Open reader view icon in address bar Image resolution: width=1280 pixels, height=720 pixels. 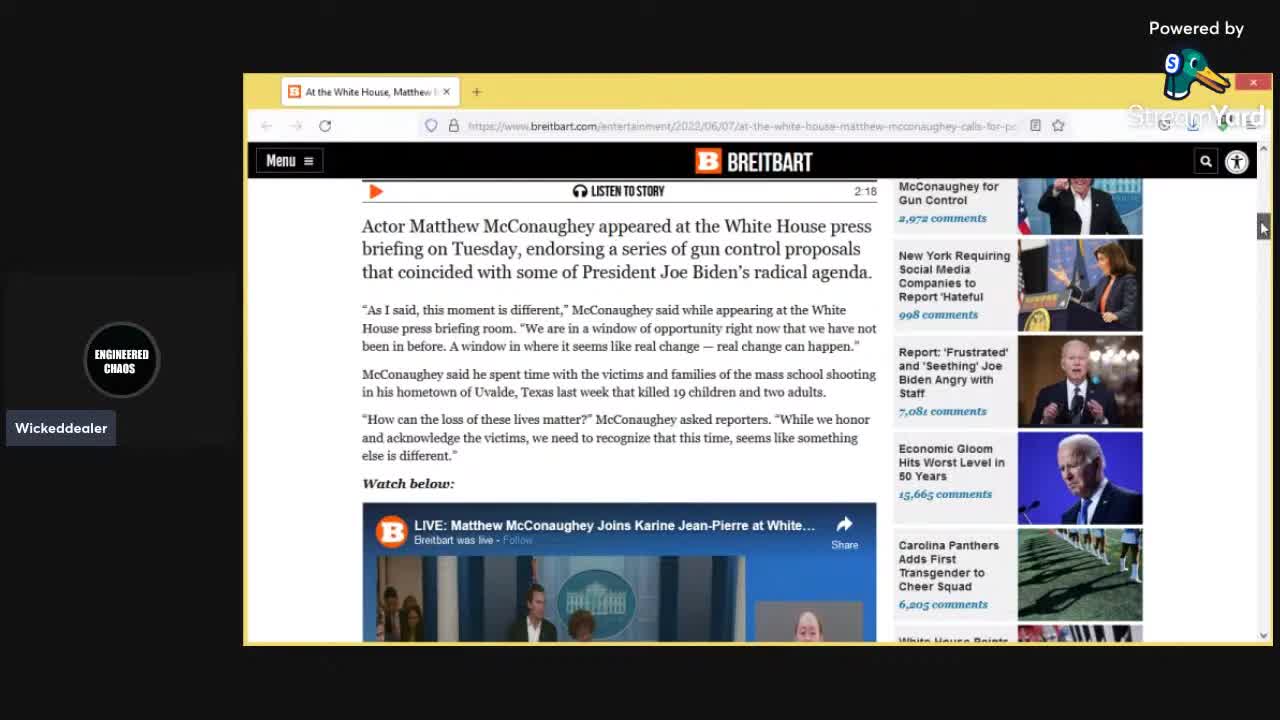tap(1035, 126)
